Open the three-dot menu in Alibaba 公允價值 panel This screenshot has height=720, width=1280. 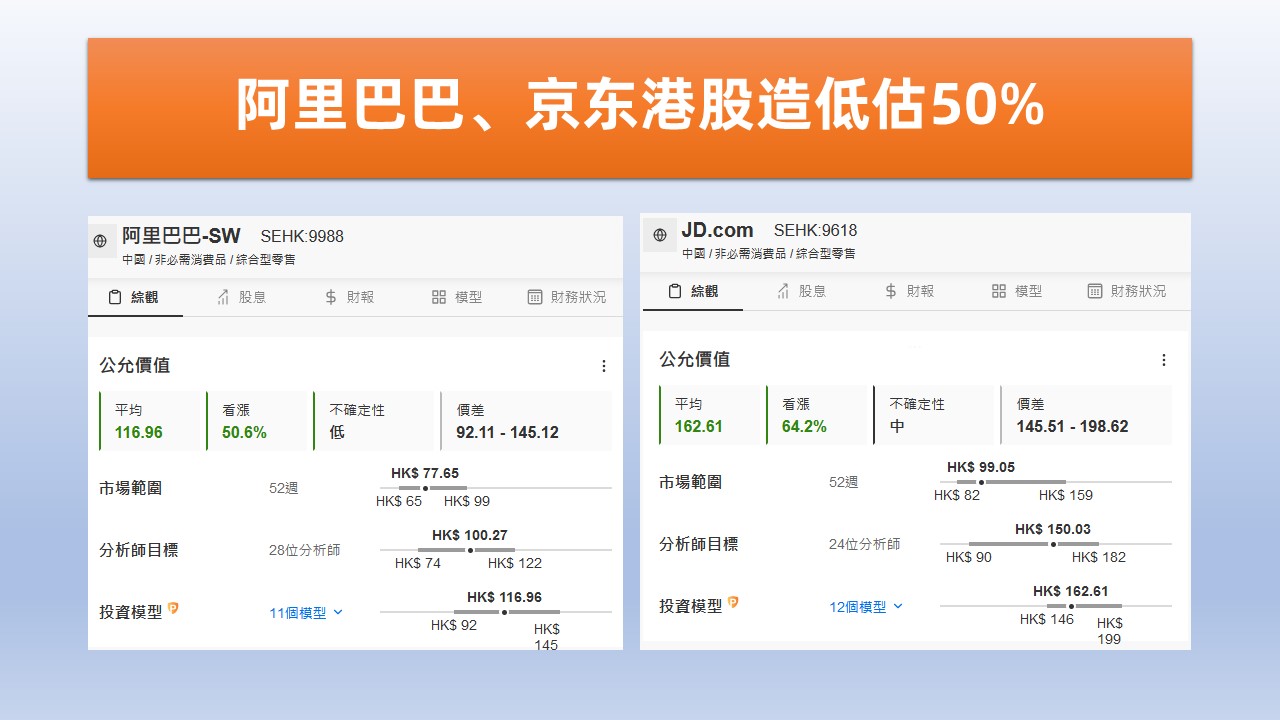[603, 366]
